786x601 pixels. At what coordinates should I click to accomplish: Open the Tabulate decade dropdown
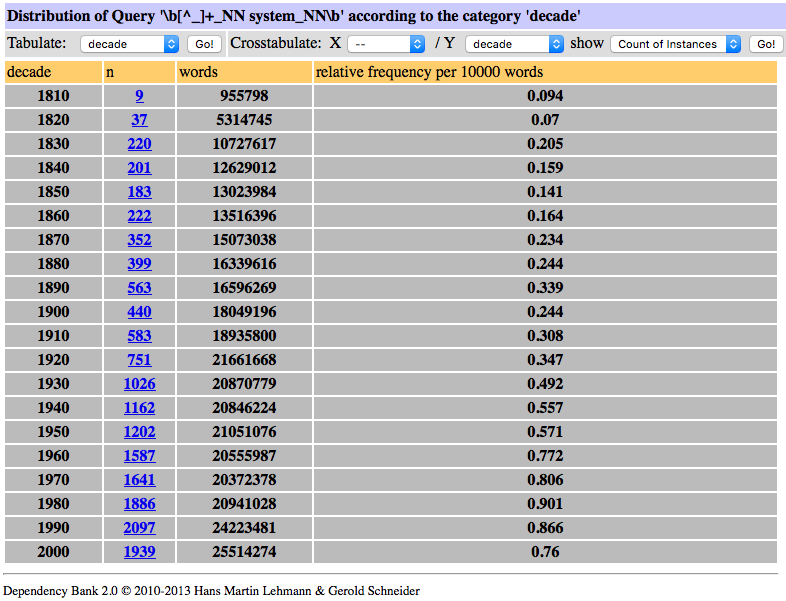[129, 44]
